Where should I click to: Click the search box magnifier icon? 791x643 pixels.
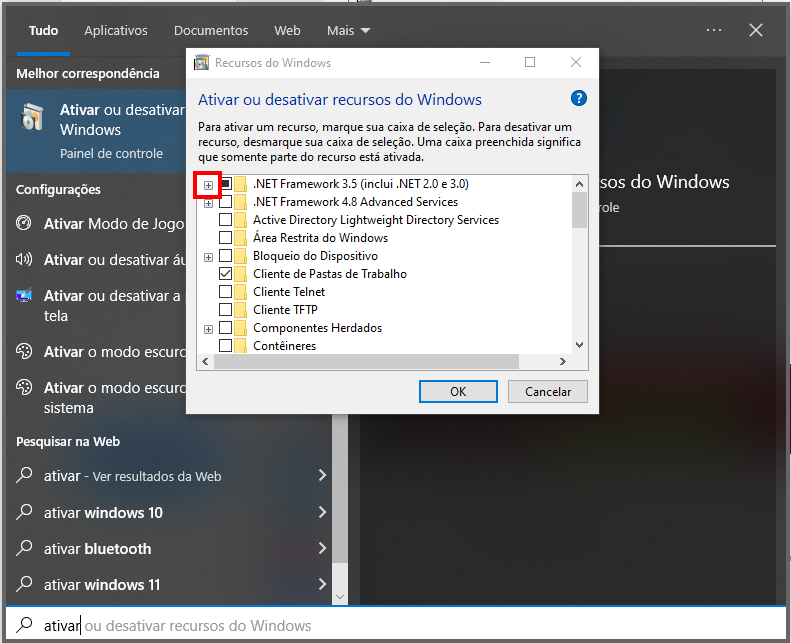(24, 625)
